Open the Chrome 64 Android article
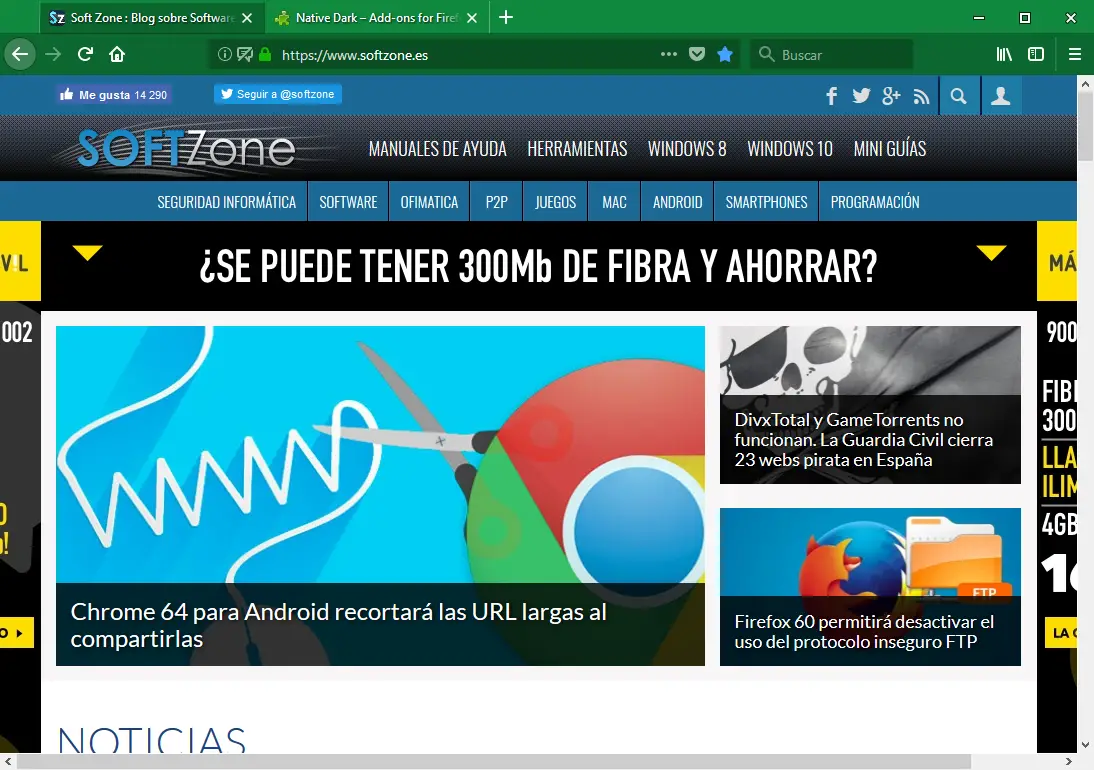The width and height of the screenshot is (1094, 770). (x=338, y=625)
